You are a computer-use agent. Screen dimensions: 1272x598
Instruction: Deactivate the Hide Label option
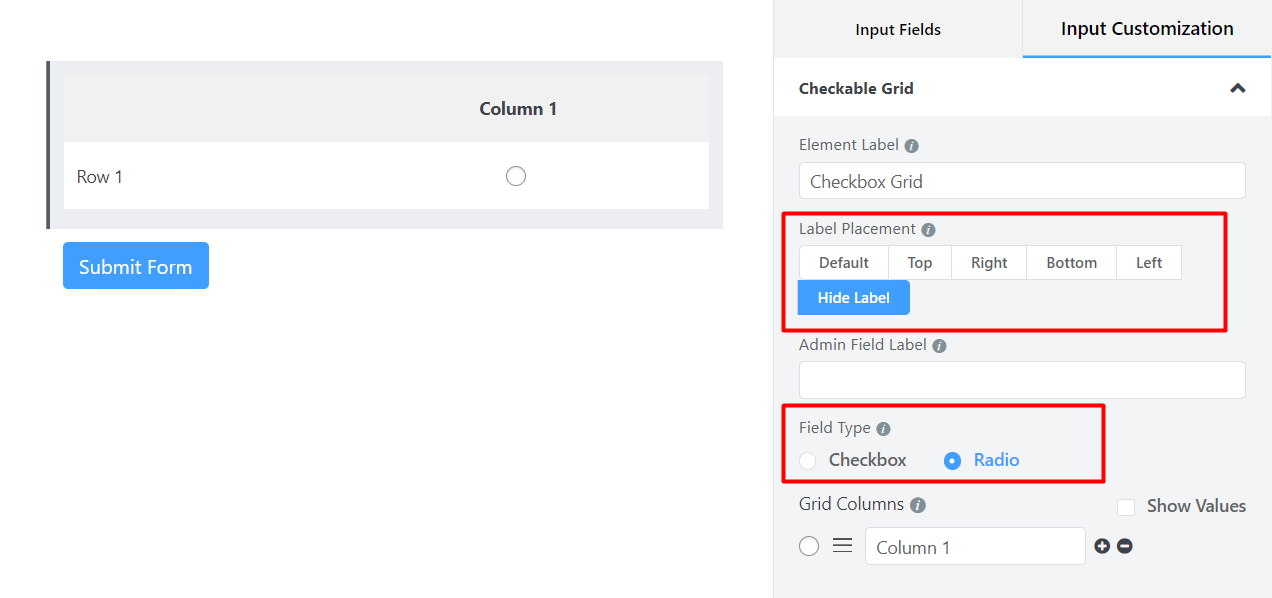coord(853,297)
